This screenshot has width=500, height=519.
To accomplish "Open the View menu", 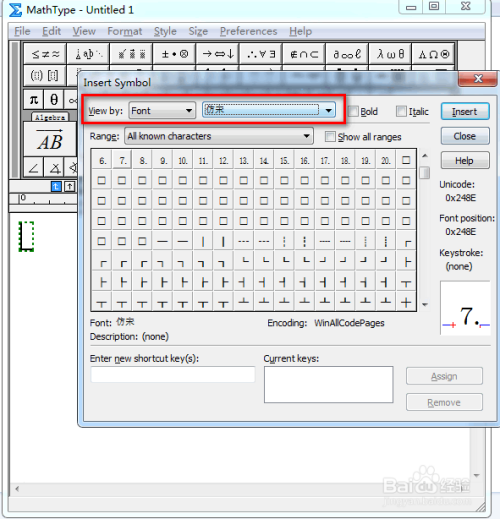I will tap(84, 31).
